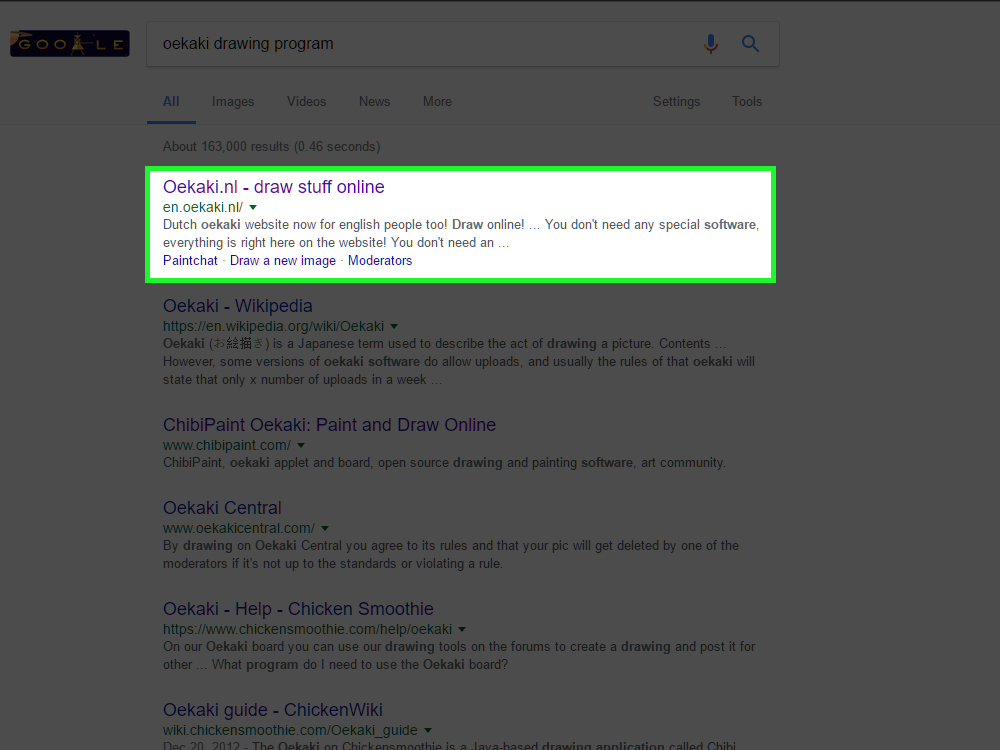1000x750 pixels.
Task: Expand the arrow beside www.oekakicentral.com URL
Action: click(325, 529)
